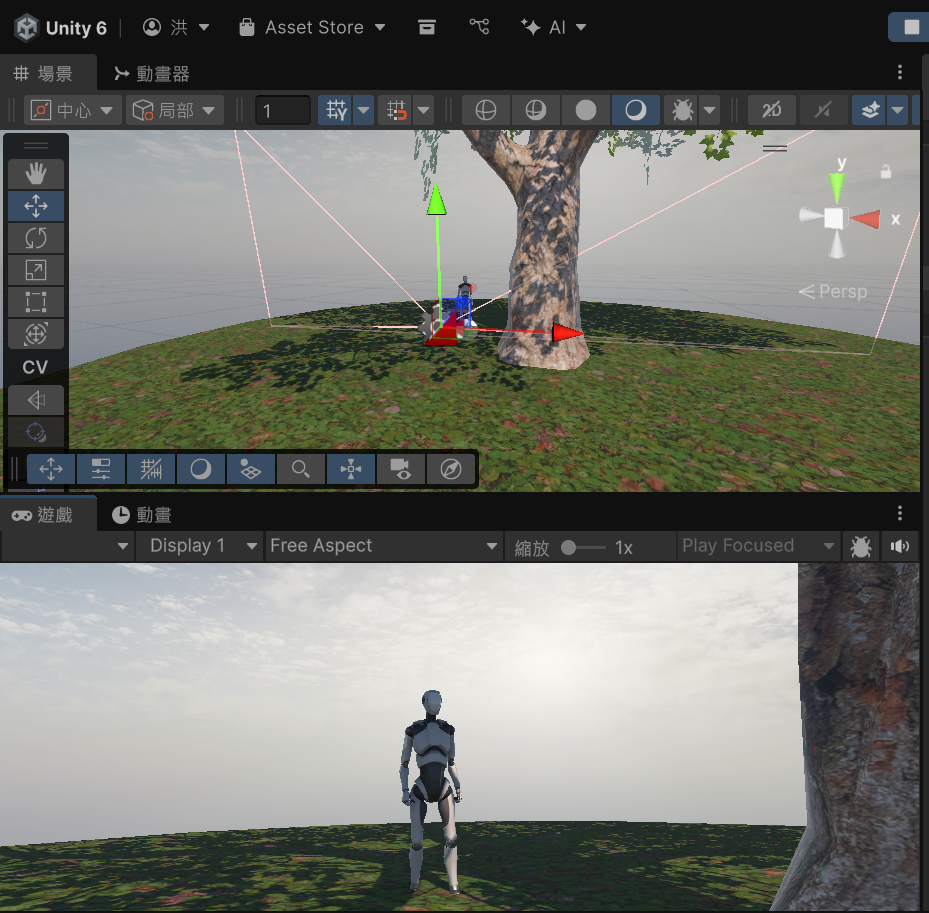929x913 pixels.
Task: Click the Unity 6 logo
Action: coord(27,28)
